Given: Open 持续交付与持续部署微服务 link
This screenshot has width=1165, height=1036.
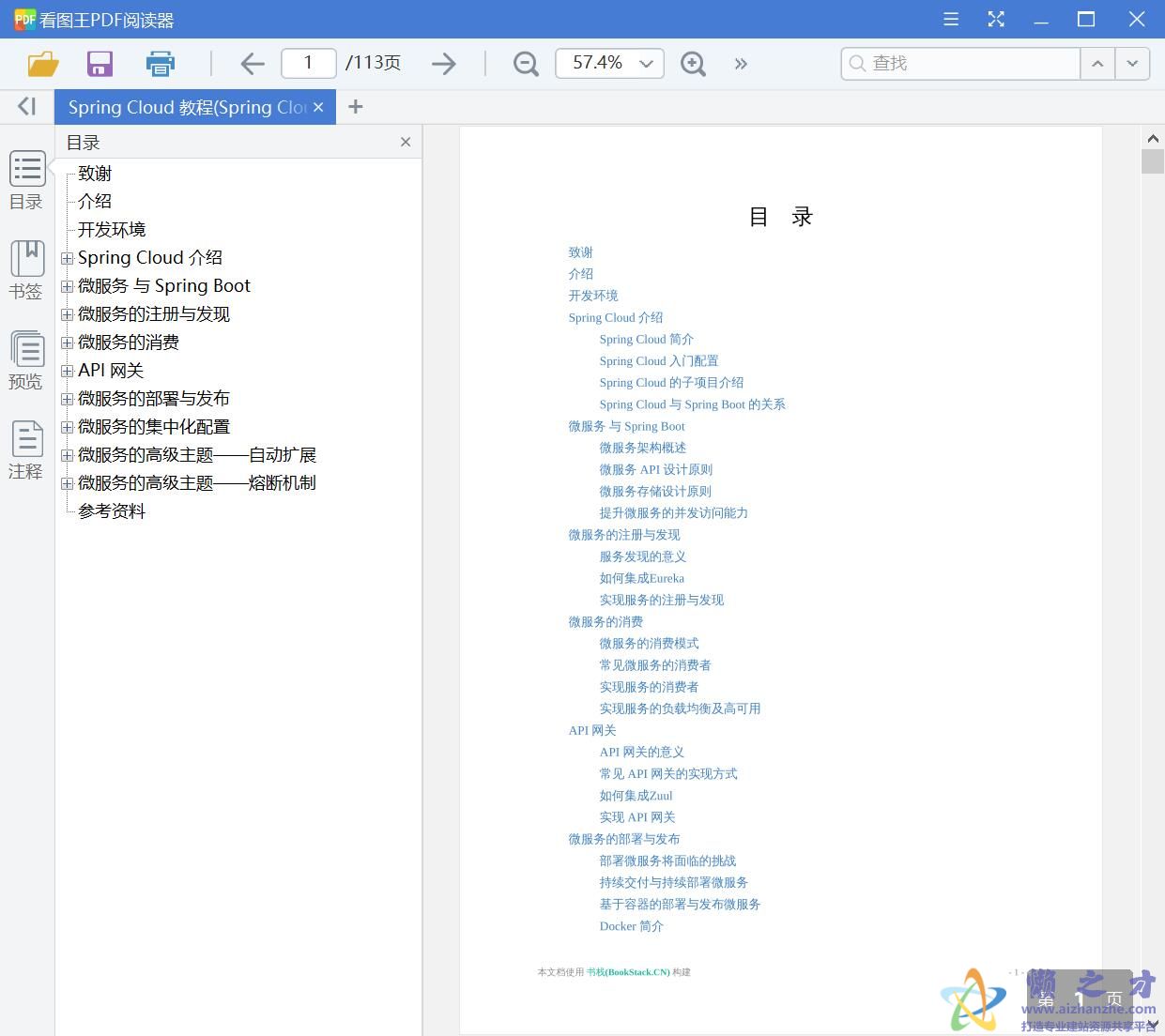Looking at the screenshot, I should point(673,882).
